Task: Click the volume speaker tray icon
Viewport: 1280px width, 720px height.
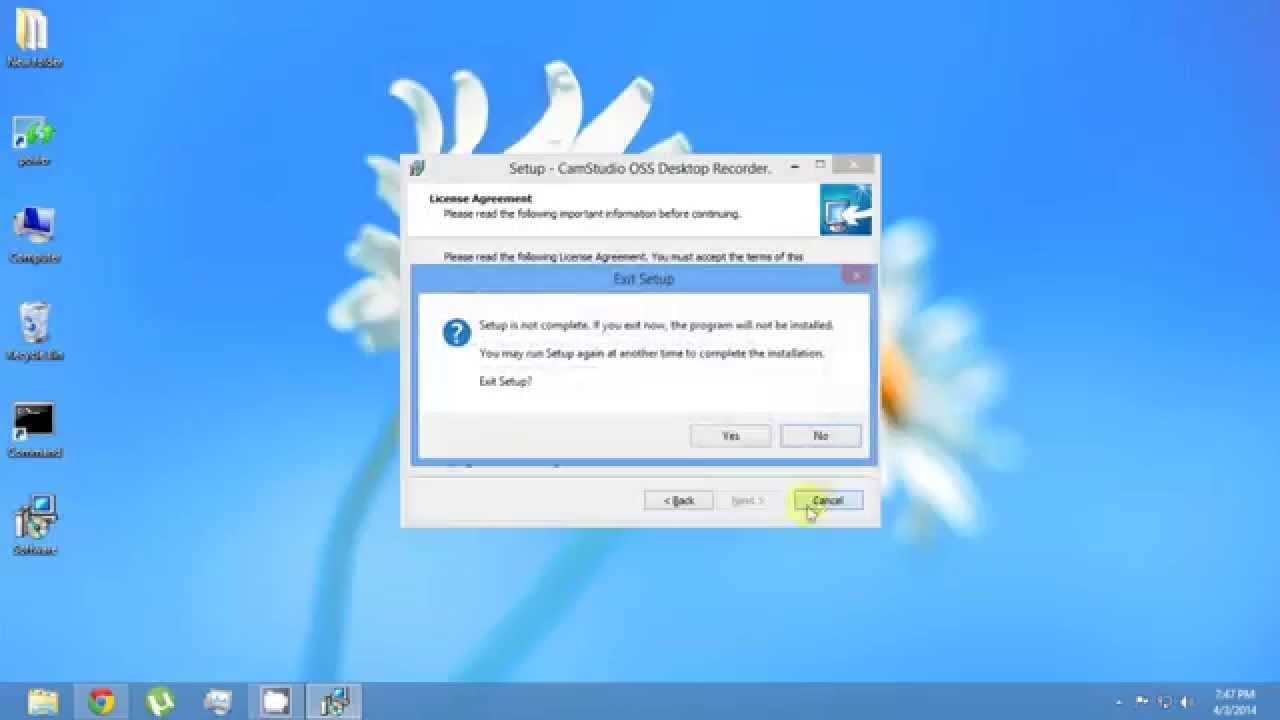Action: (x=1186, y=702)
